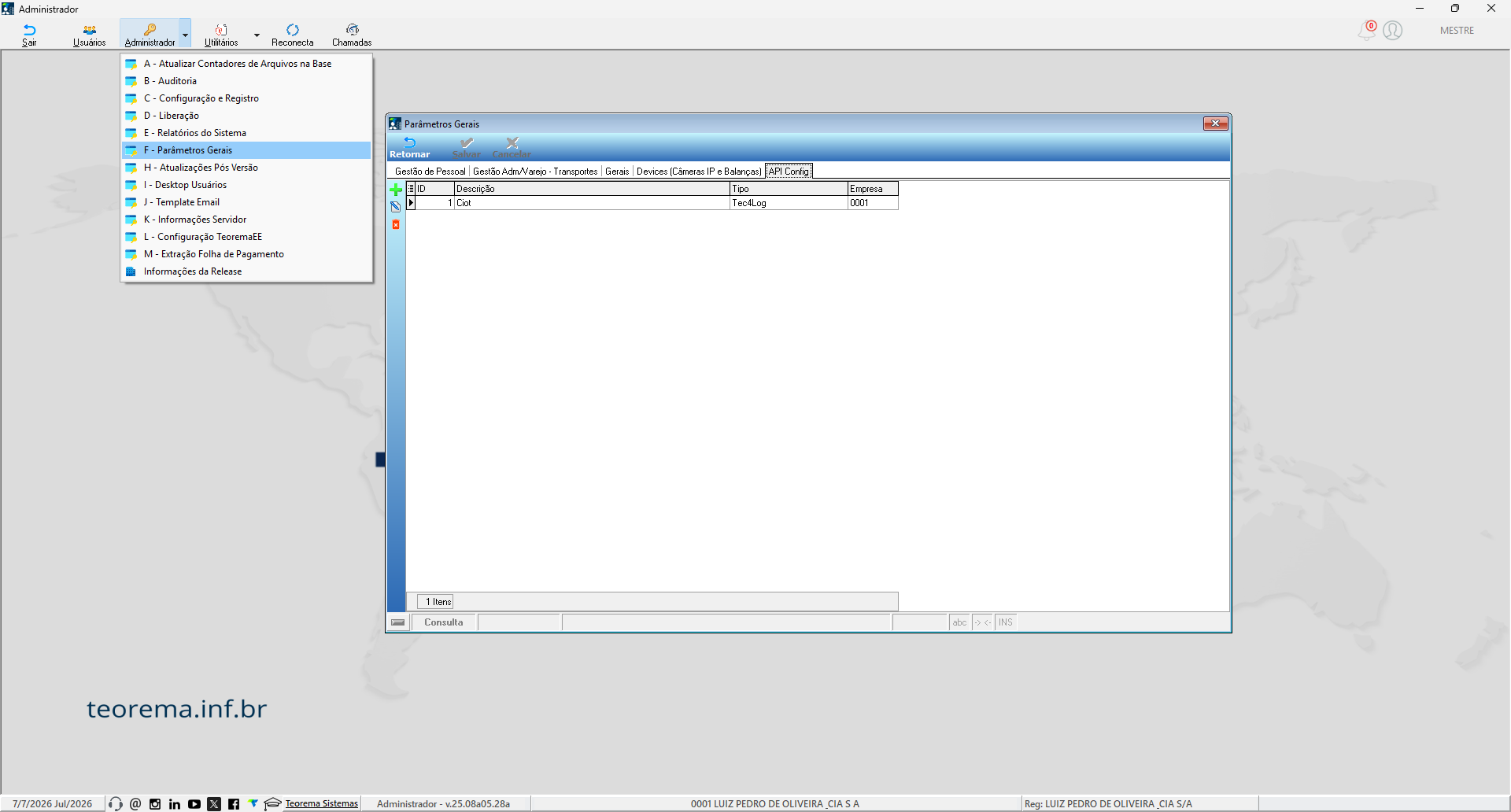1511x812 pixels.
Task: Open the LinkedIn icon in status bar
Action: (175, 804)
